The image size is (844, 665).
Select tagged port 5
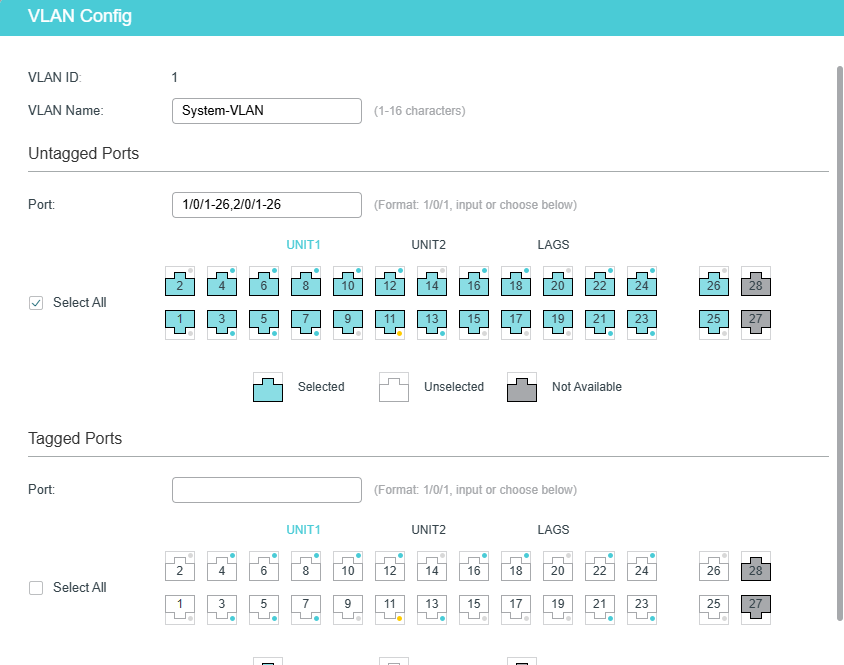coord(264,609)
